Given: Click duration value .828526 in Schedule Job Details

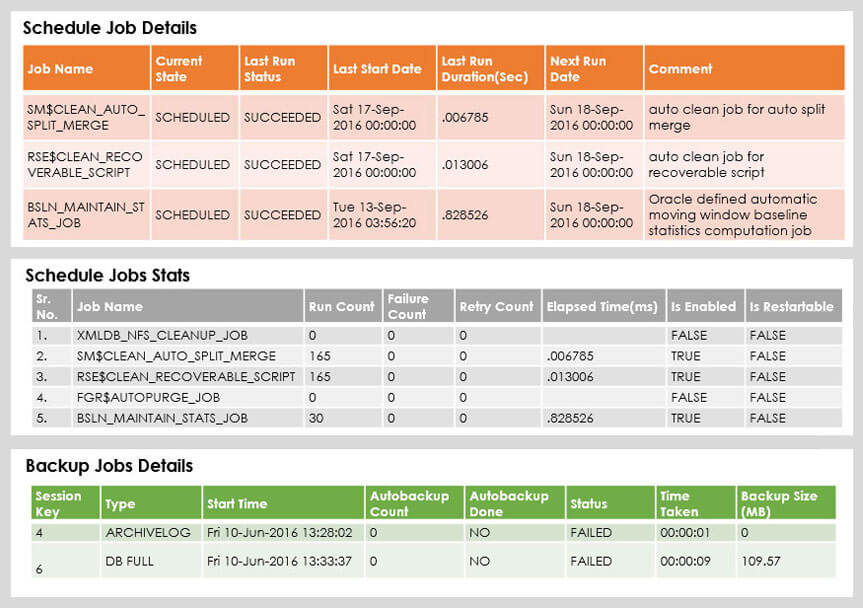Looking at the screenshot, I should pos(465,215).
